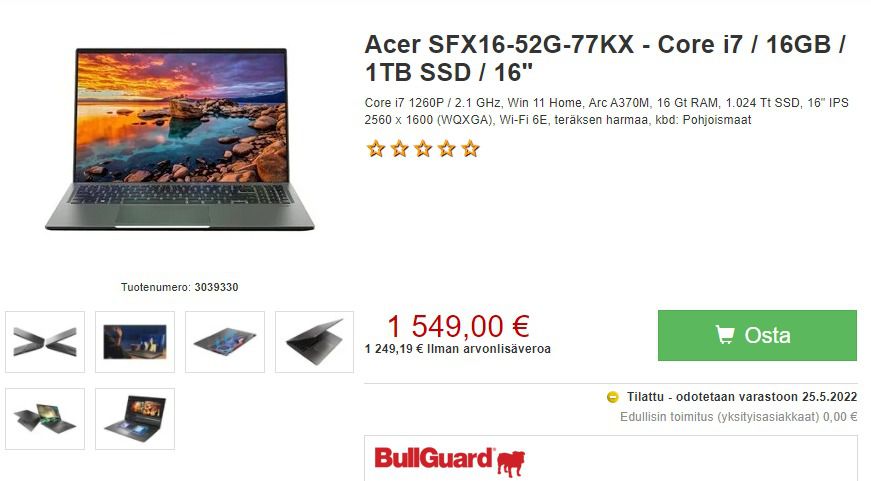Click the shopping cart icon in Osta
Image resolution: width=871 pixels, height=481 pixels.
(x=724, y=335)
